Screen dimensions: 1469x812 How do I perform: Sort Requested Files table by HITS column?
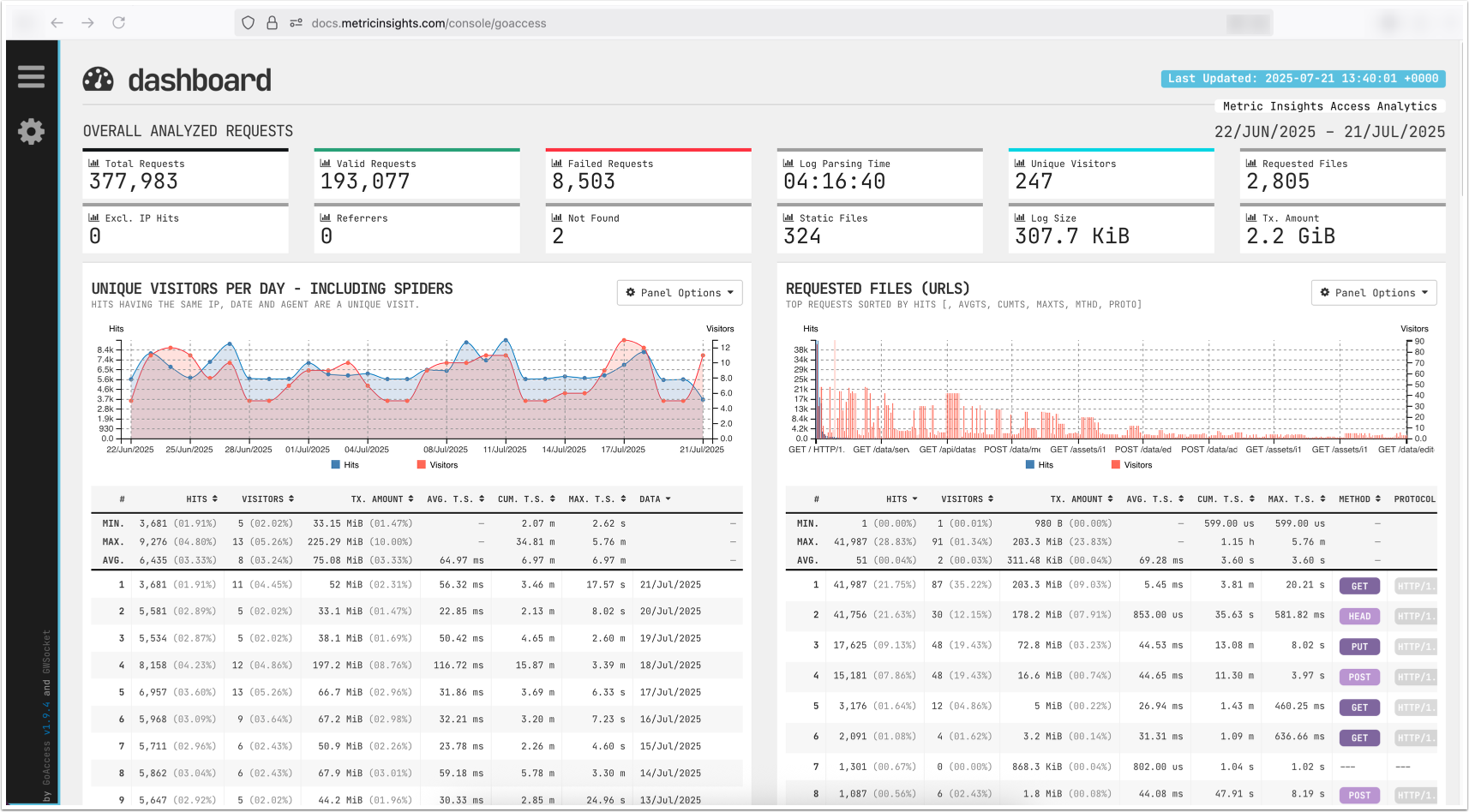(x=902, y=499)
